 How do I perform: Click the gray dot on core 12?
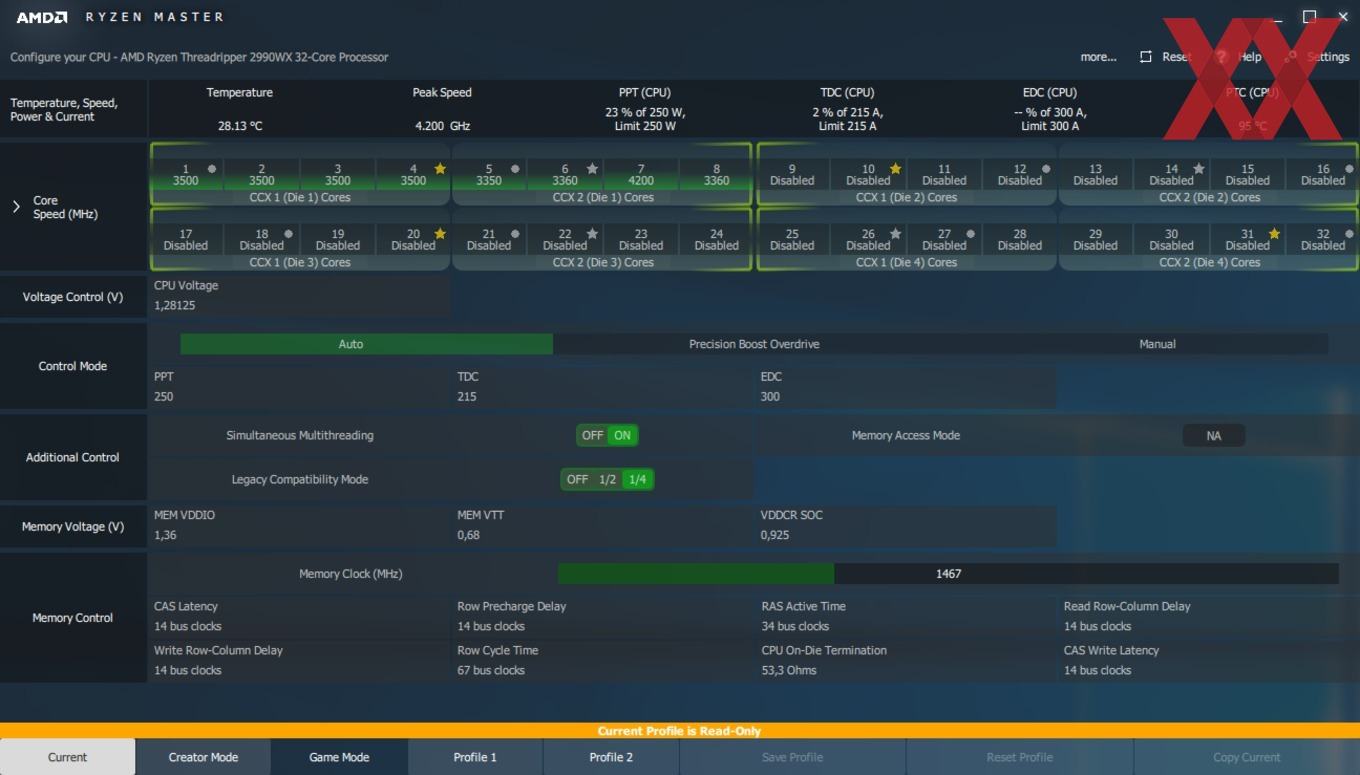1046,169
